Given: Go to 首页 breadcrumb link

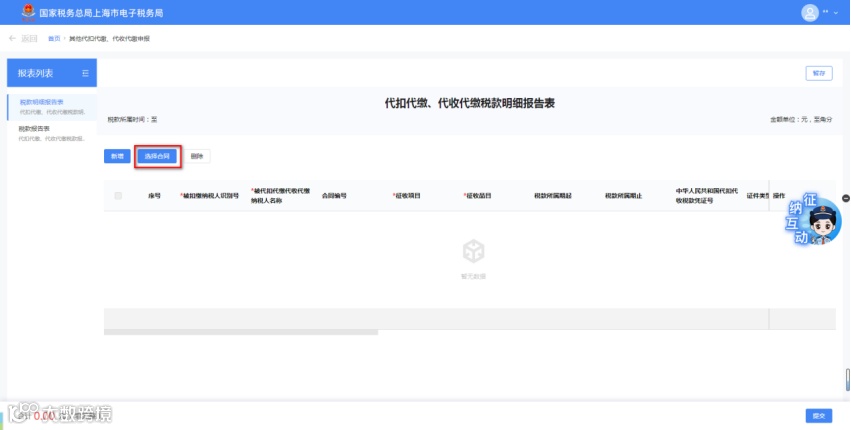Looking at the screenshot, I should (x=54, y=39).
